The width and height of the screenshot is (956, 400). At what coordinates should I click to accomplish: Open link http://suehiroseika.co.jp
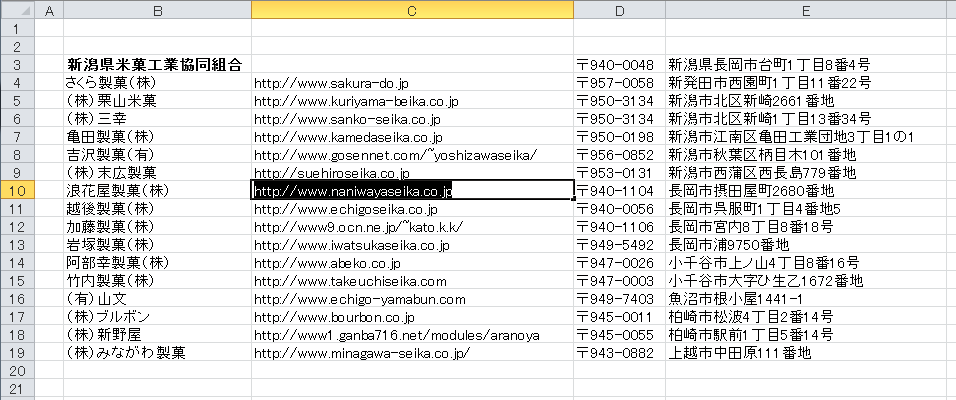(332, 173)
